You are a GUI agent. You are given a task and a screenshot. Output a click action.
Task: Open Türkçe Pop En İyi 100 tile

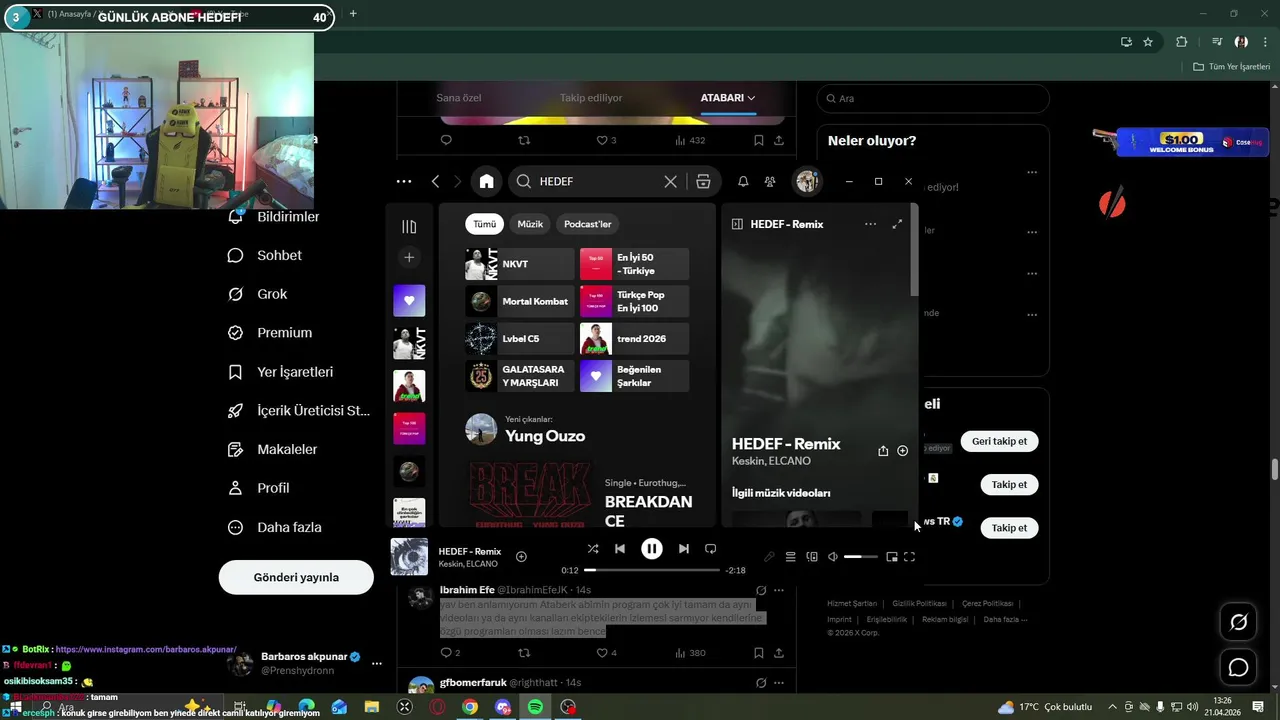[x=634, y=301]
